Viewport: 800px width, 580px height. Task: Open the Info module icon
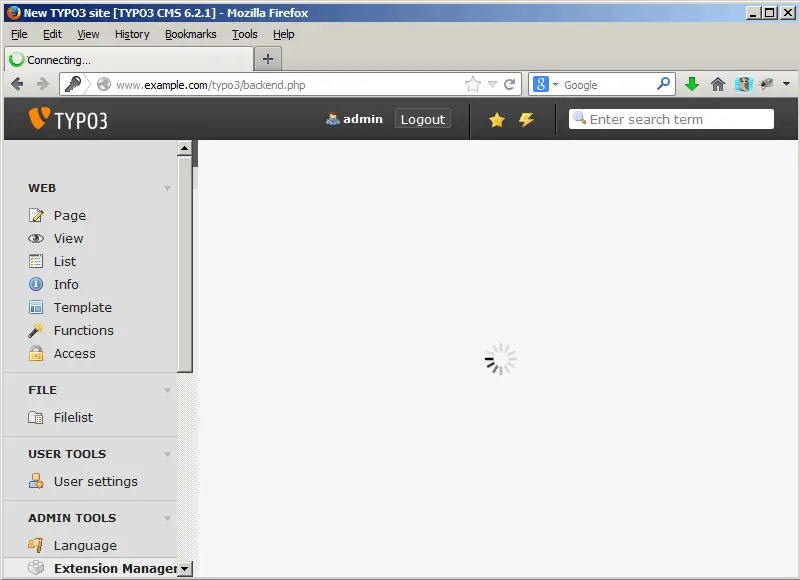tap(36, 284)
